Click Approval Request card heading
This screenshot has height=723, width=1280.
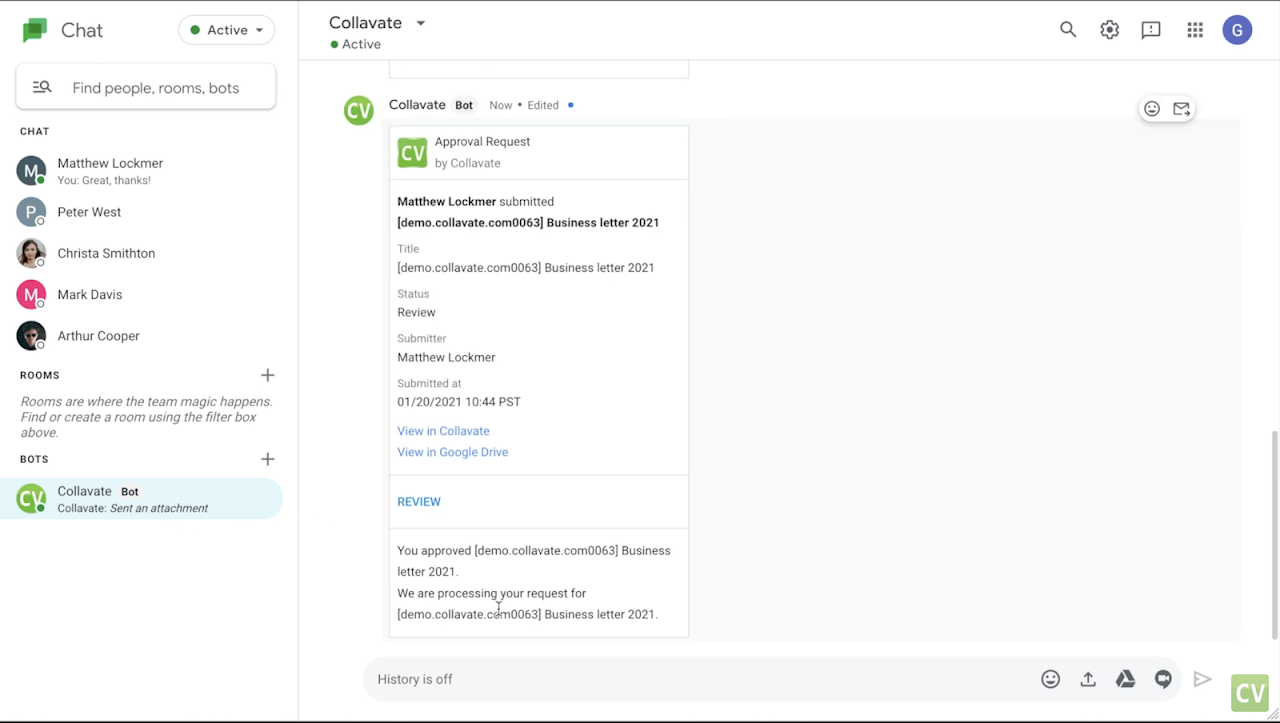pyautogui.click(x=482, y=142)
